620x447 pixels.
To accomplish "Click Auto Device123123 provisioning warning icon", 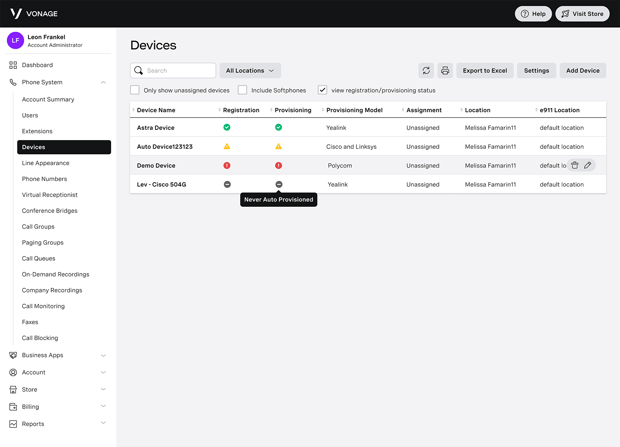I will point(279,147).
